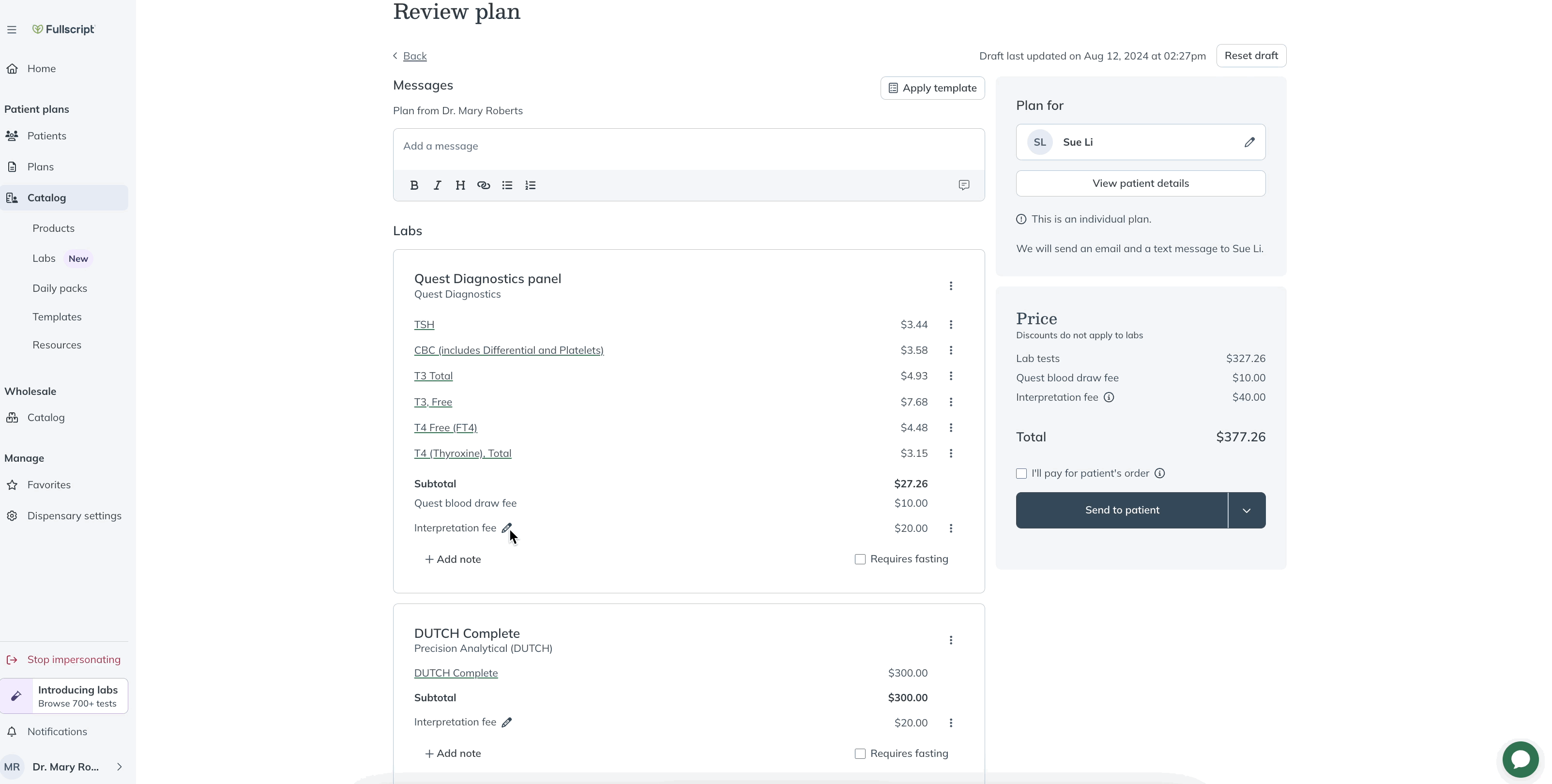Open options for DUTCH Complete panel

[951, 640]
